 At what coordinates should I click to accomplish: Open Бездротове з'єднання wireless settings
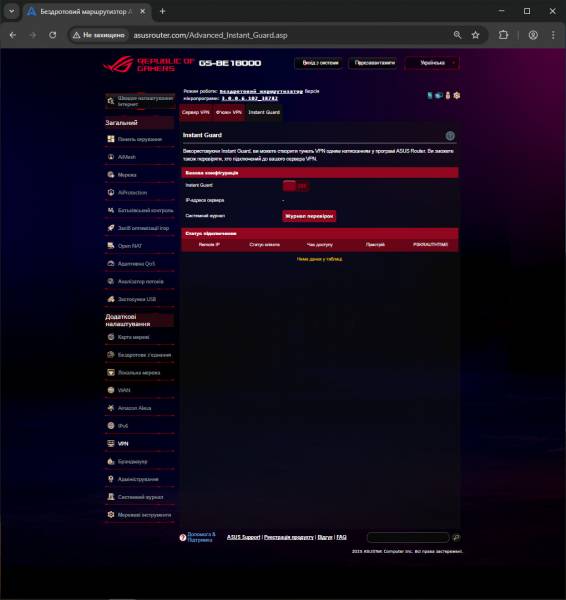[140, 355]
